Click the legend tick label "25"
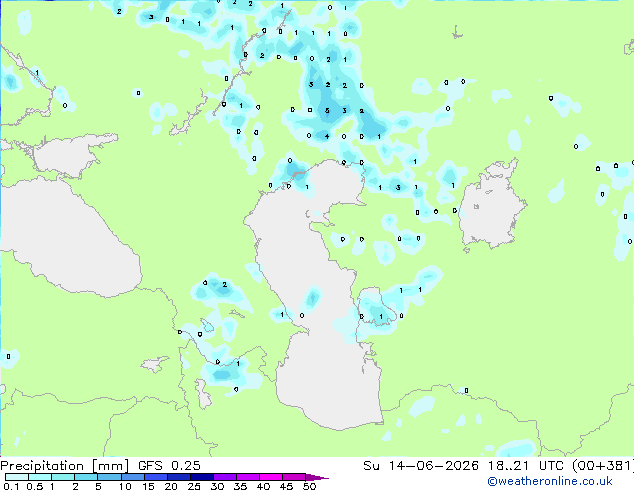This screenshot has height=490, width=634. coord(194,486)
